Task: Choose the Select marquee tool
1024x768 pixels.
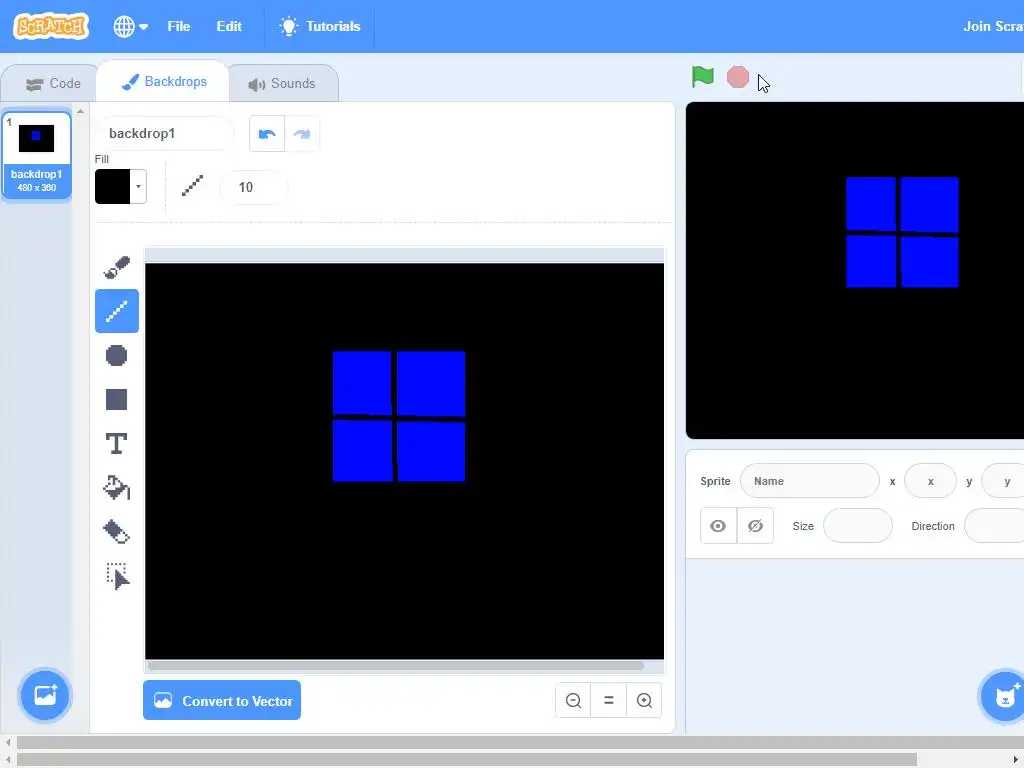Action: [x=117, y=576]
